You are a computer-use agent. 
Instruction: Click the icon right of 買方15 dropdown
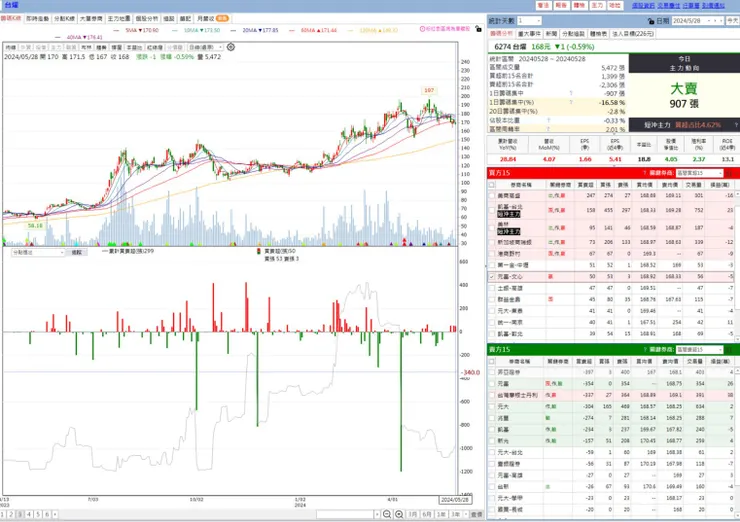[x=729, y=173]
